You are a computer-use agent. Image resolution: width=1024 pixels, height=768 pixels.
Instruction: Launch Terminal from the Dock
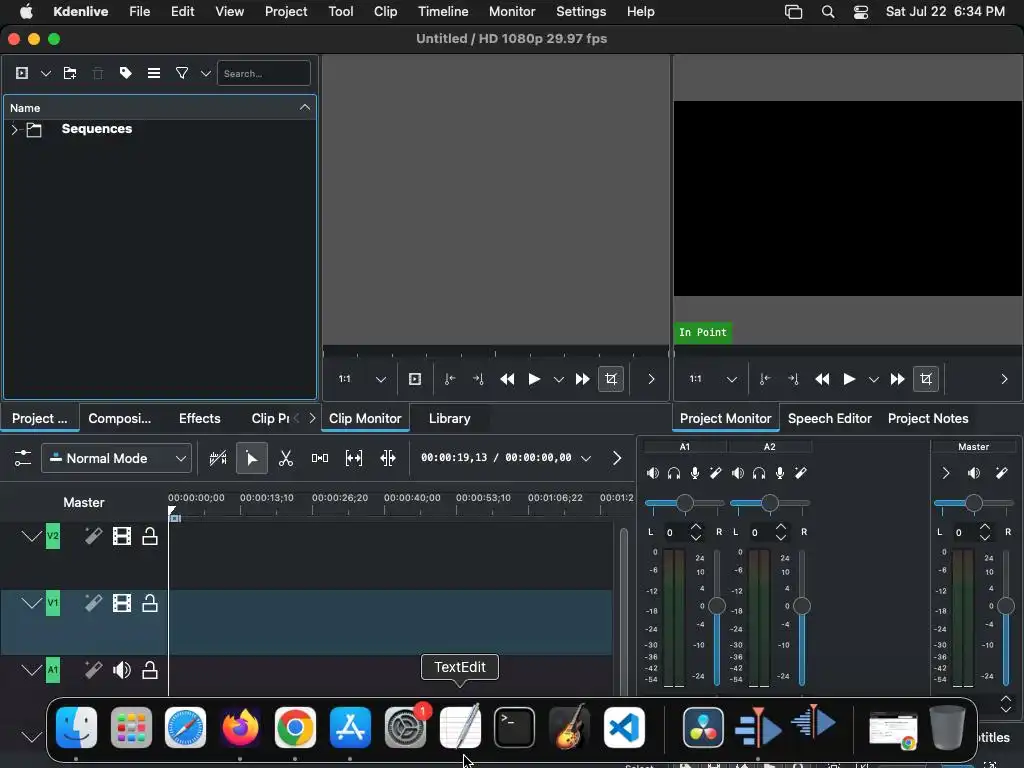(515, 728)
